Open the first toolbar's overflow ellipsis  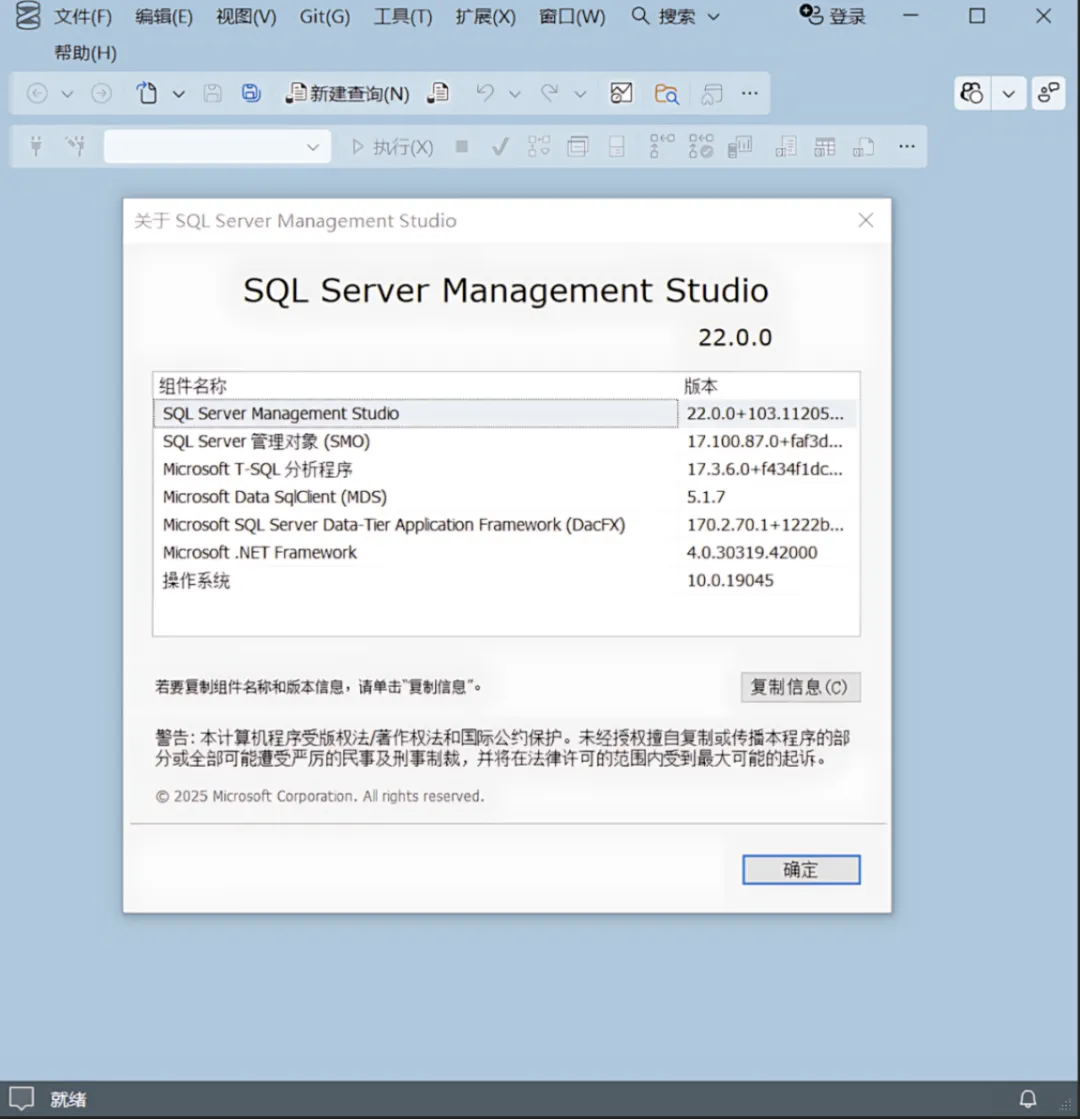coord(750,93)
